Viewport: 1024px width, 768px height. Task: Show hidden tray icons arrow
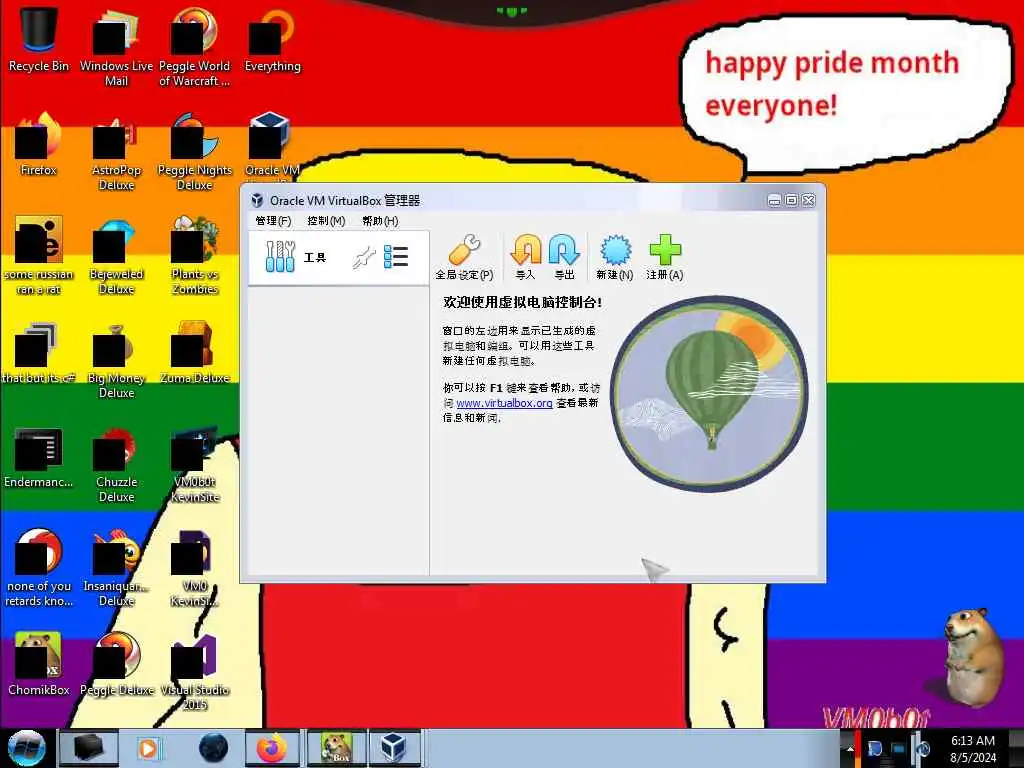[850, 749]
